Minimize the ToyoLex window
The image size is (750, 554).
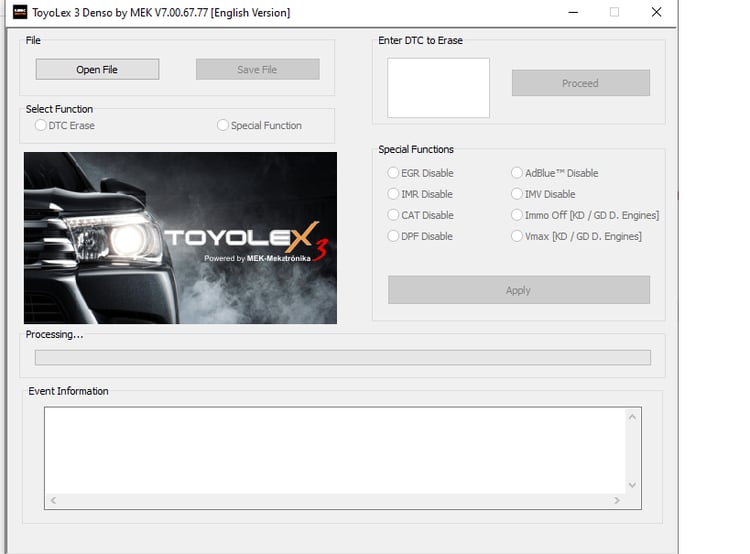pyautogui.click(x=573, y=12)
